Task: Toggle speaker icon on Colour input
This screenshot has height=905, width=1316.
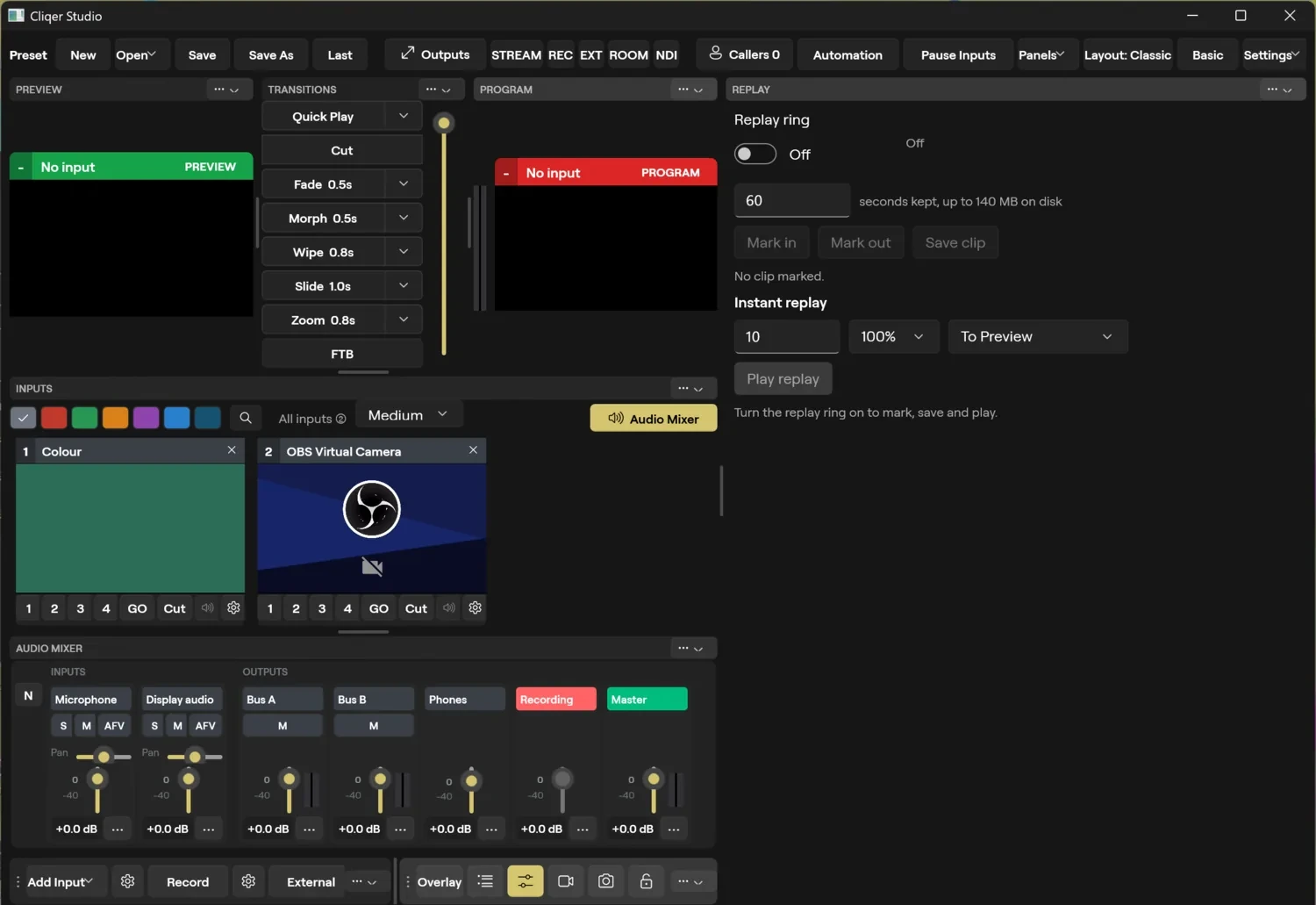Action: coord(208,607)
